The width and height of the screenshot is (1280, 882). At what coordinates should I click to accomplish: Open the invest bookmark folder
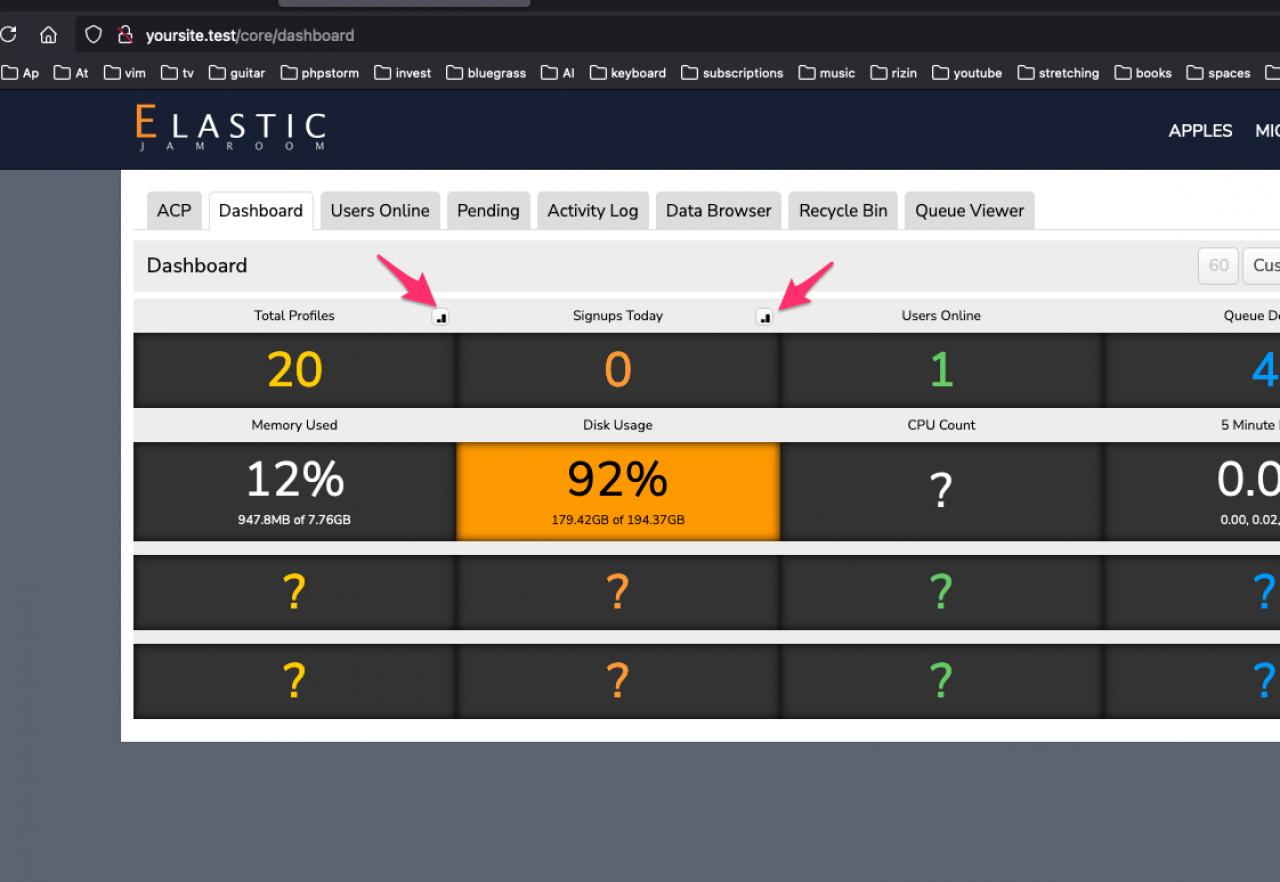coord(403,73)
